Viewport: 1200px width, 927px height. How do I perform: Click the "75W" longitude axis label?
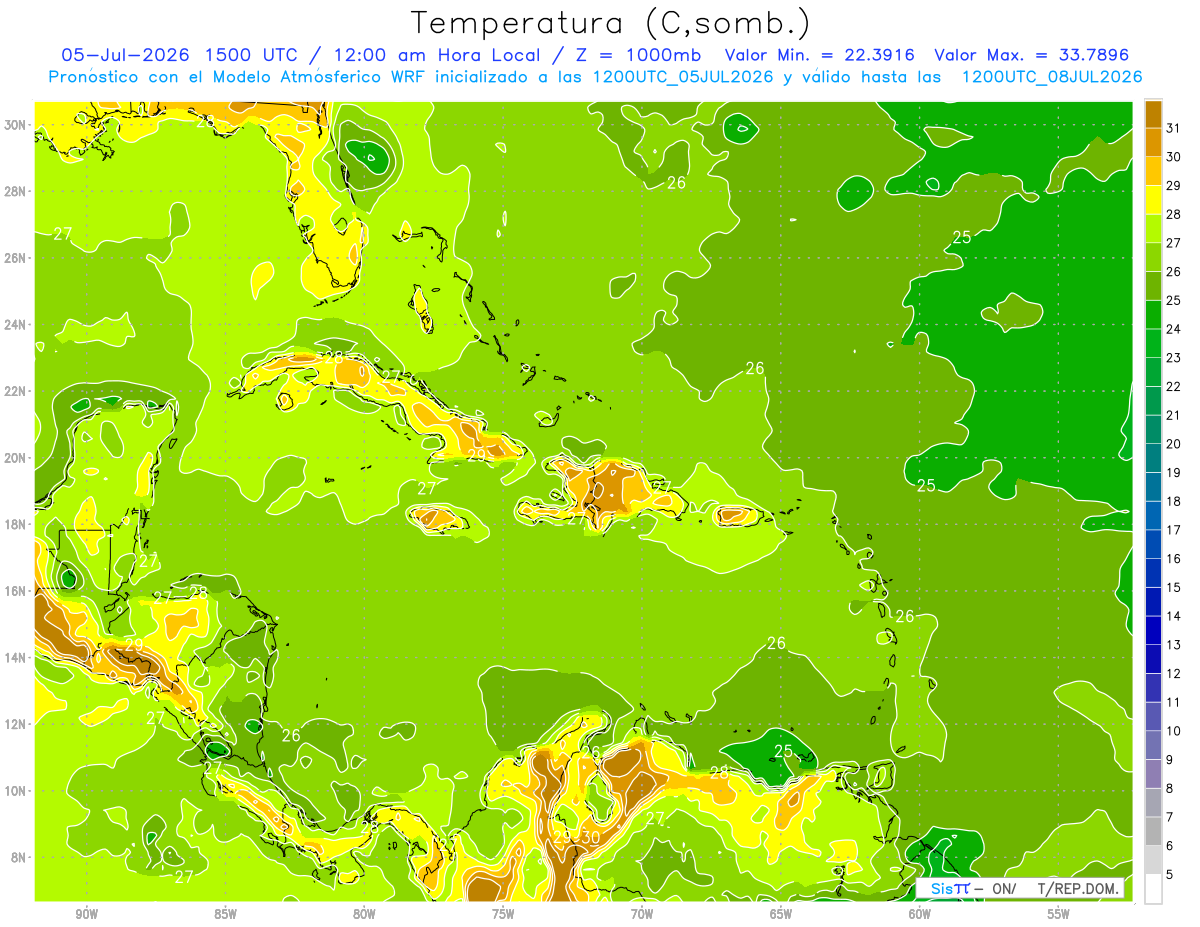coord(503,914)
